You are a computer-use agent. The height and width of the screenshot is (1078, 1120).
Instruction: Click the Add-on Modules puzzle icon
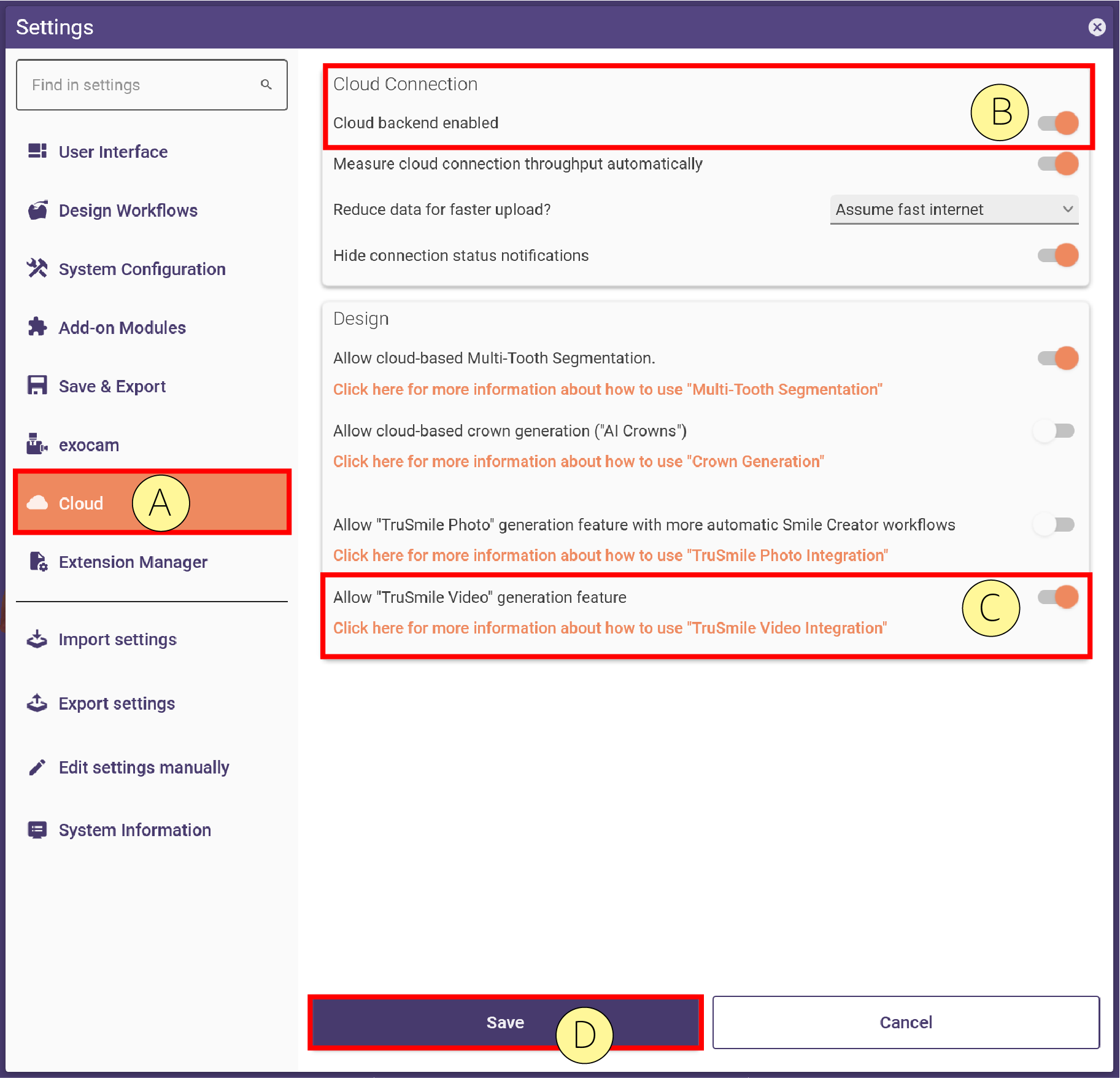37,327
